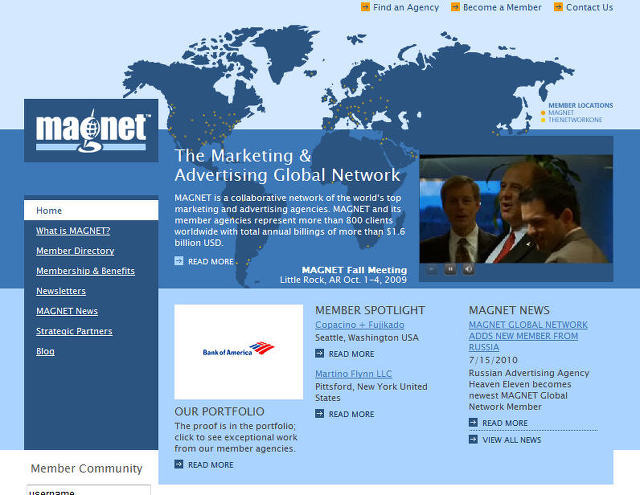This screenshot has height=495, width=640.
Task: Open MAGNET News in the sidebar
Action: [x=67, y=311]
